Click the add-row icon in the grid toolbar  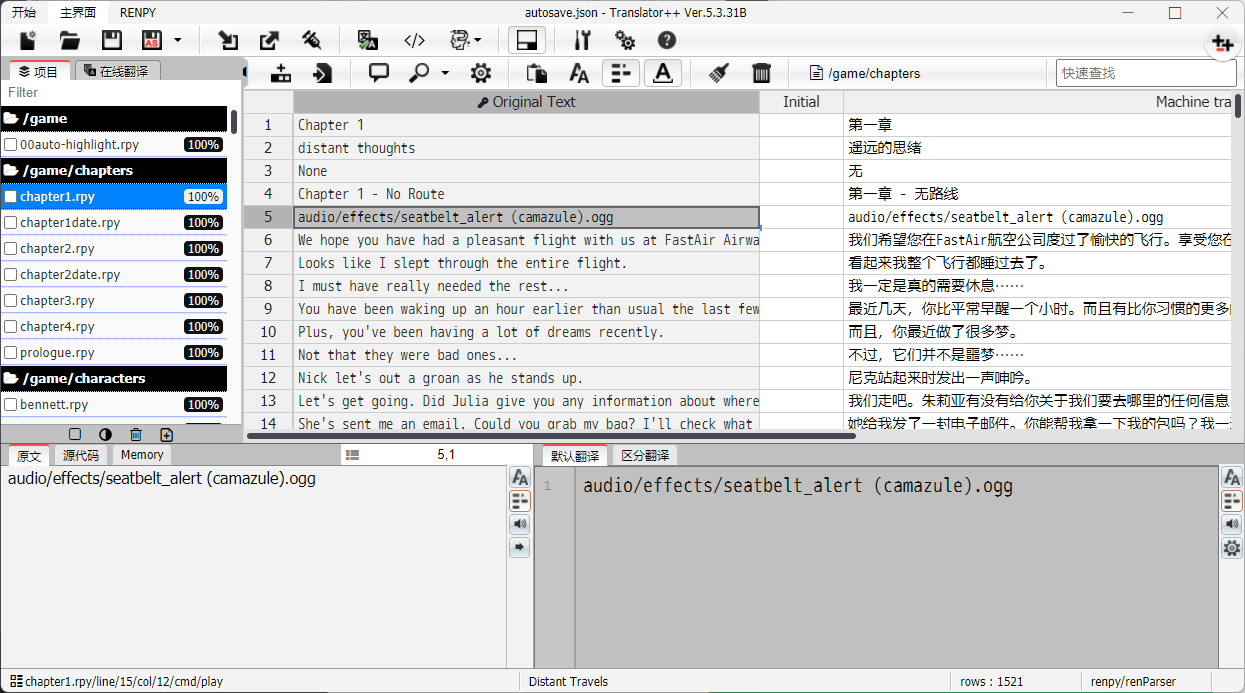click(x=281, y=73)
